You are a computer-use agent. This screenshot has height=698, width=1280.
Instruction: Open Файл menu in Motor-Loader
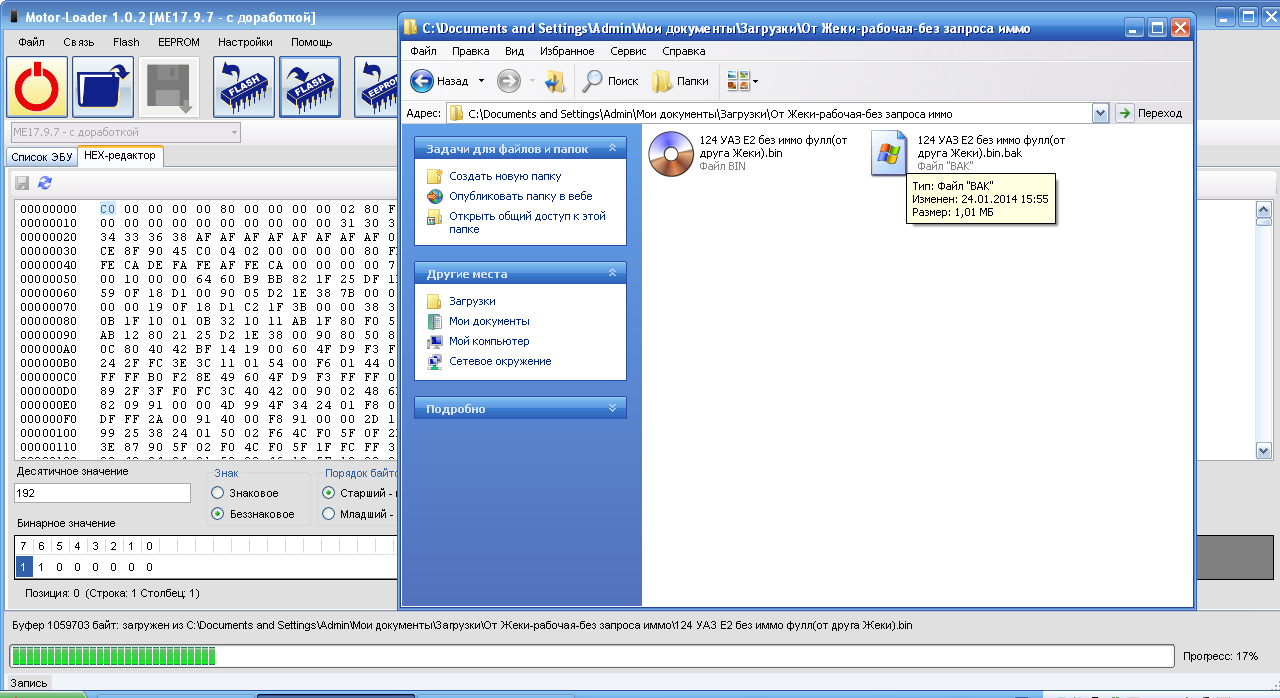coord(31,42)
